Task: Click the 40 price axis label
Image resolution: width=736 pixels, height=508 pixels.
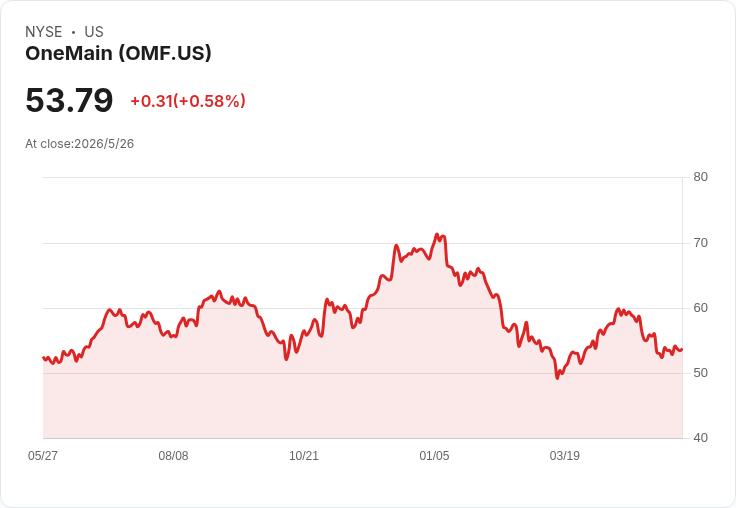Action: tap(700, 438)
